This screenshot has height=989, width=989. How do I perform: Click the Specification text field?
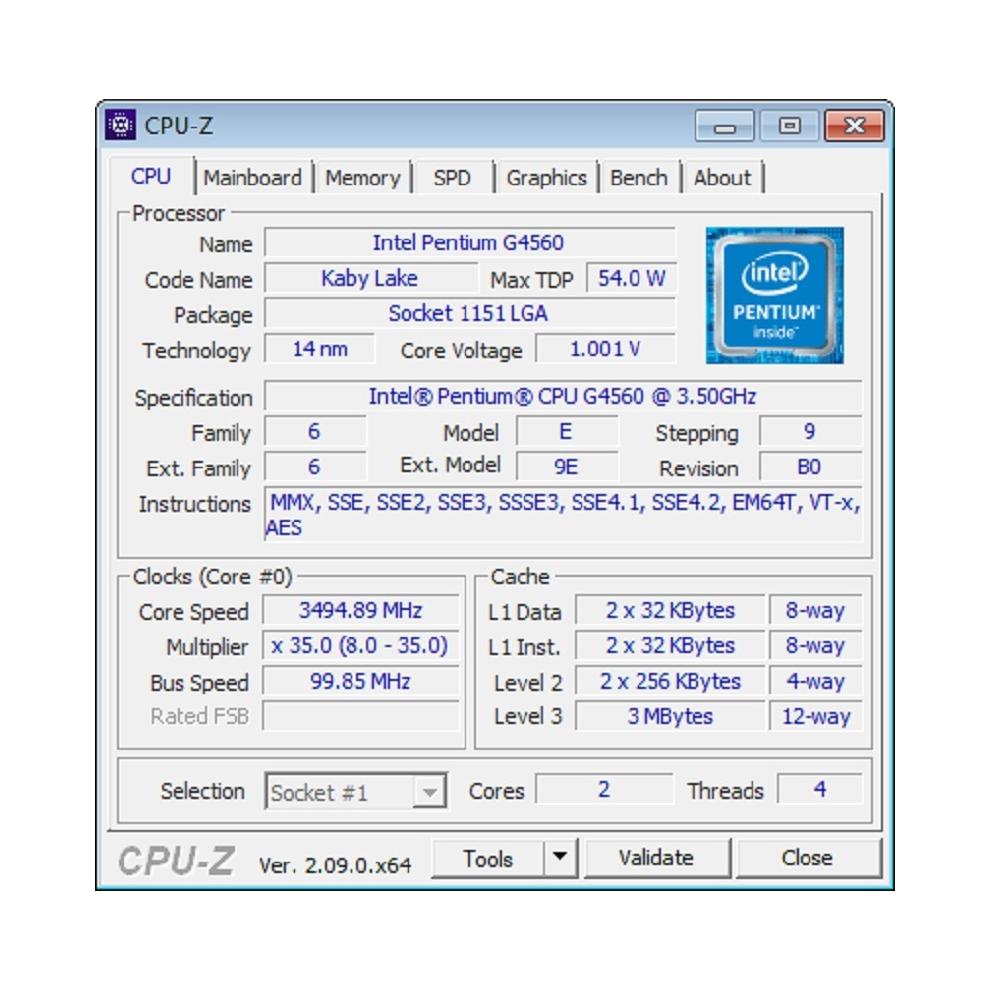pos(563,396)
